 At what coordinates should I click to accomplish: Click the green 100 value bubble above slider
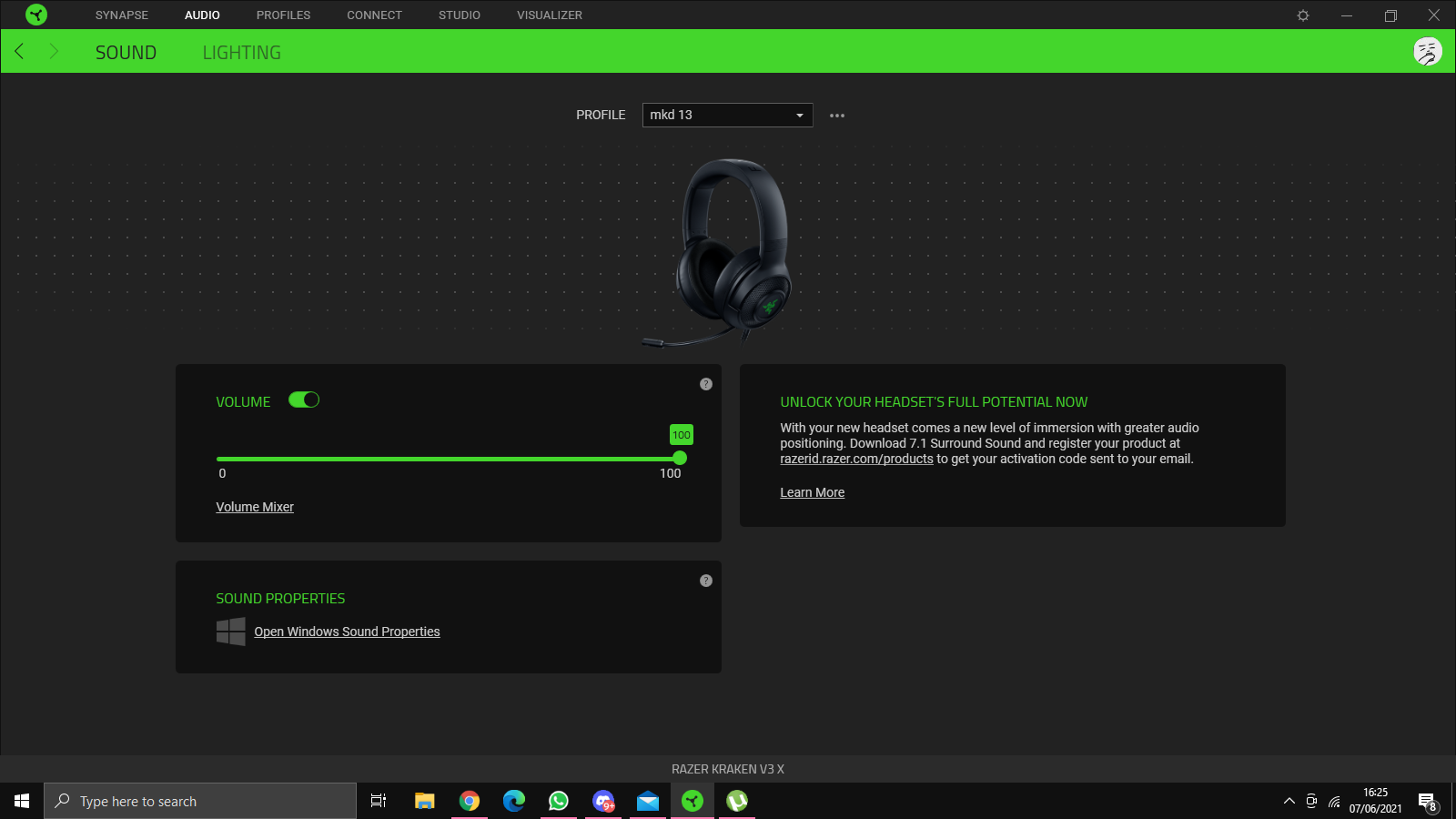(x=682, y=435)
